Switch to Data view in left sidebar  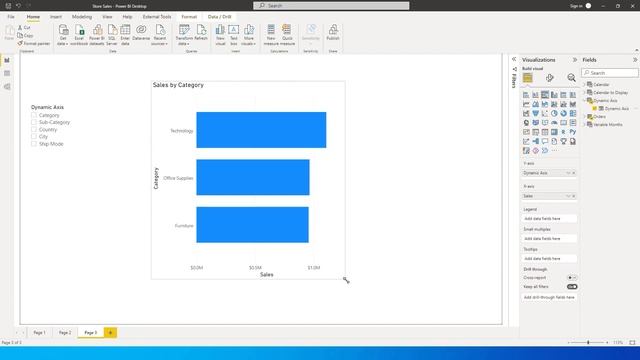7,73
